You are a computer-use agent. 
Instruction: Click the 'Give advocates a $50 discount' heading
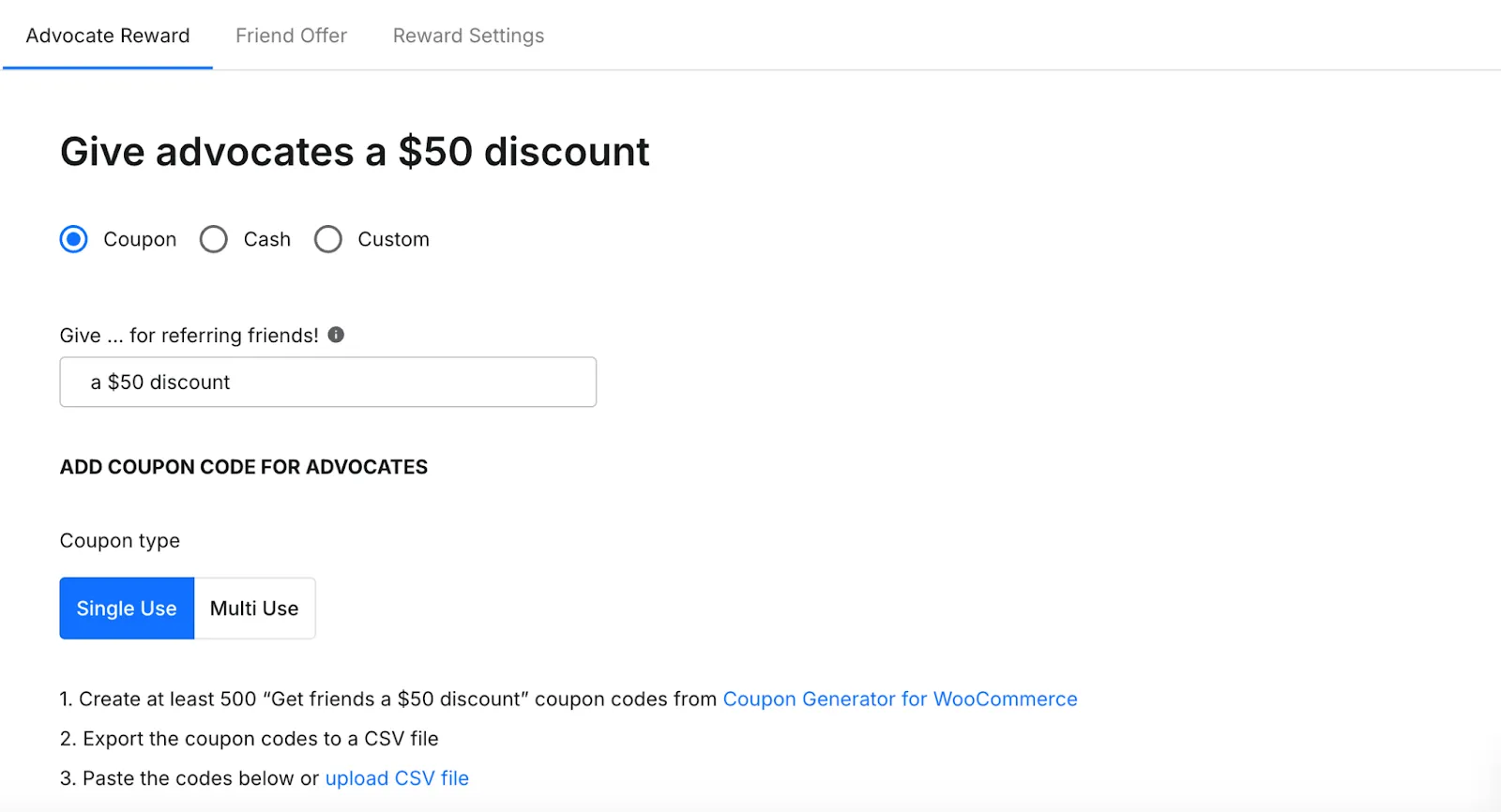355,152
